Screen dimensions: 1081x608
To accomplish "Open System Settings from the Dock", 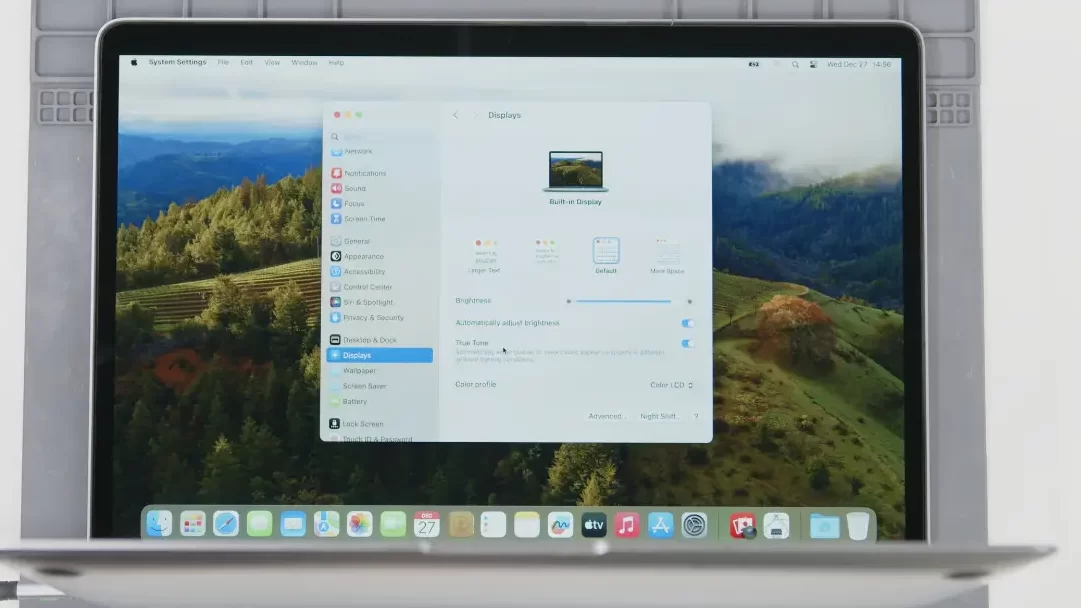I will point(694,525).
